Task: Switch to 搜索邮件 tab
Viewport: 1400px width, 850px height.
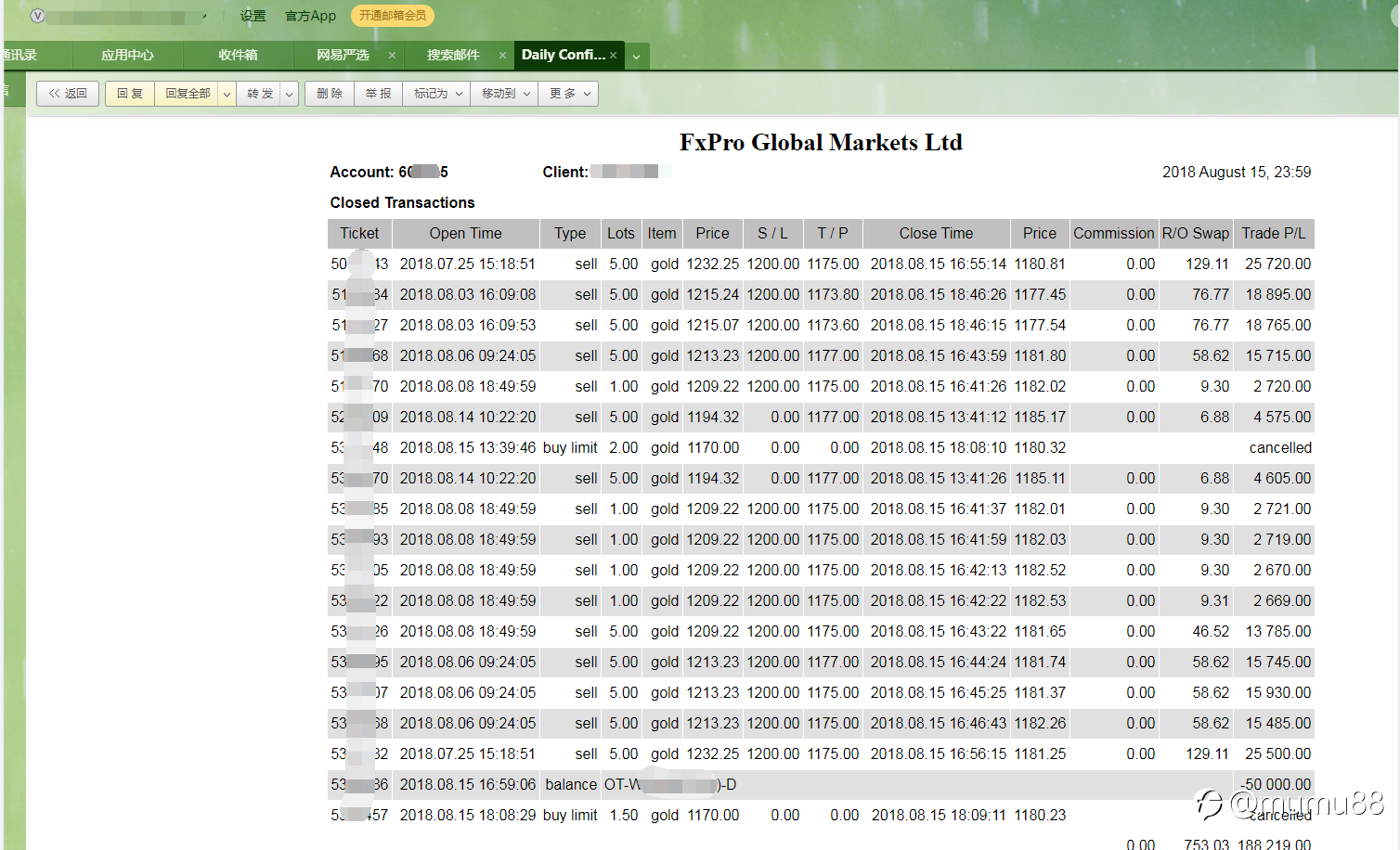Action: tap(453, 55)
